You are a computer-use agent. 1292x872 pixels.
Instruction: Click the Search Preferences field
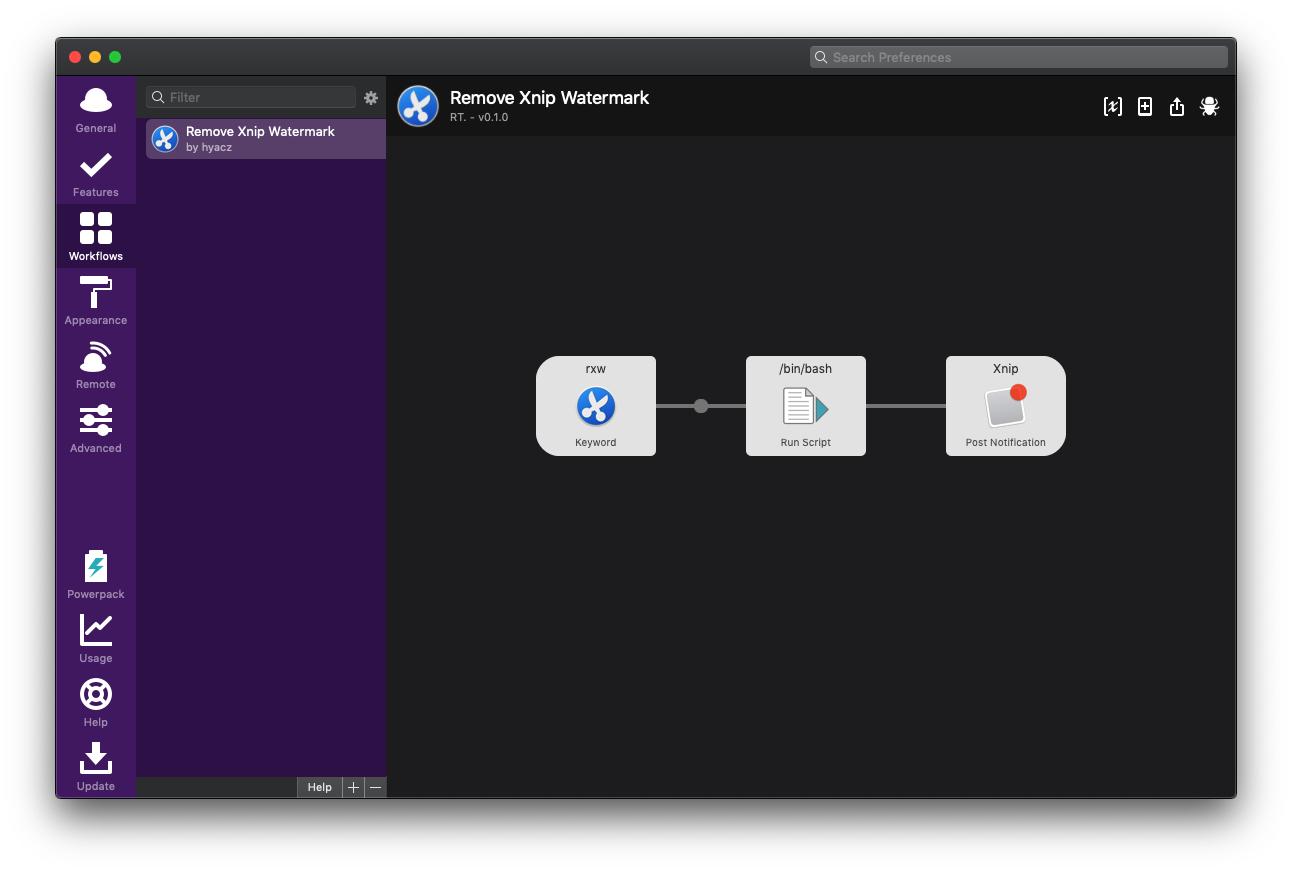tap(1018, 57)
